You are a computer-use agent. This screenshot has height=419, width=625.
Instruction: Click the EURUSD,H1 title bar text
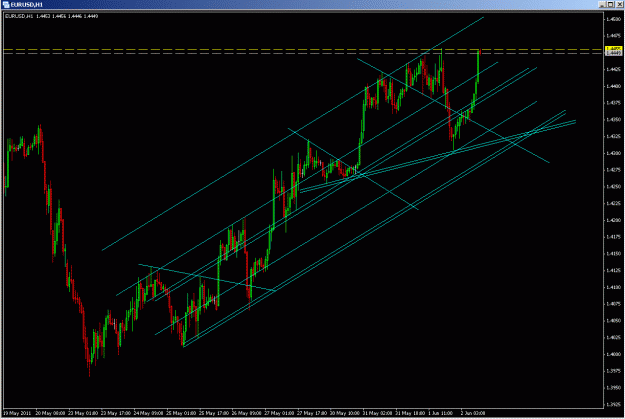(x=27, y=5)
